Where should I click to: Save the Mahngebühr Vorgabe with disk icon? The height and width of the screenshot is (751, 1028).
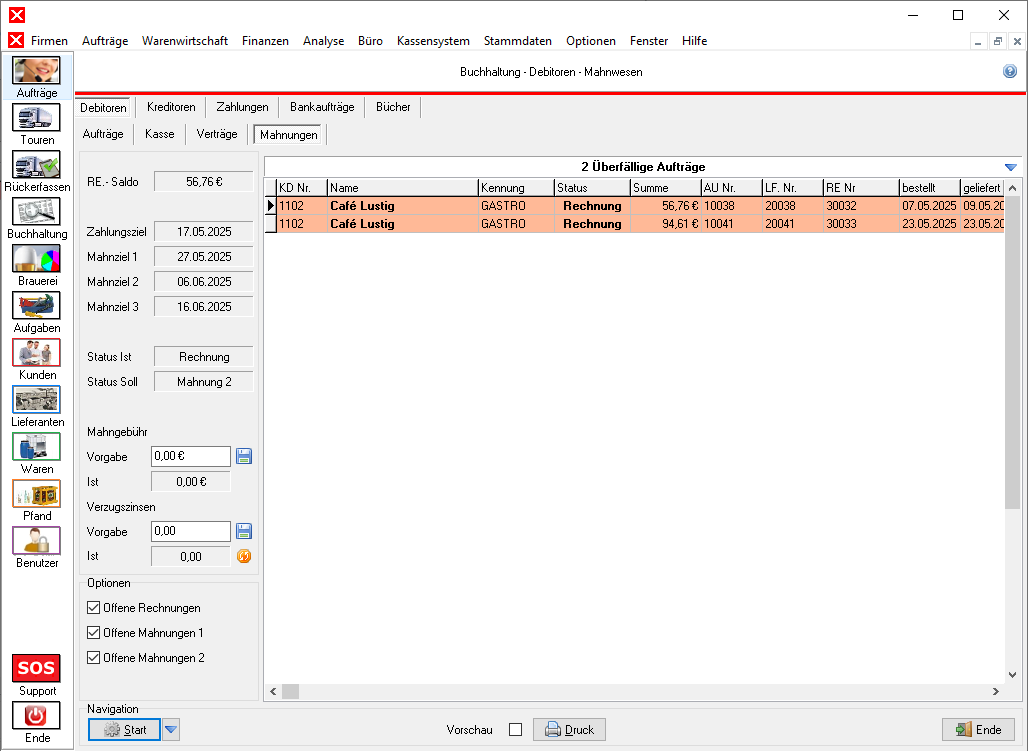[x=244, y=456]
